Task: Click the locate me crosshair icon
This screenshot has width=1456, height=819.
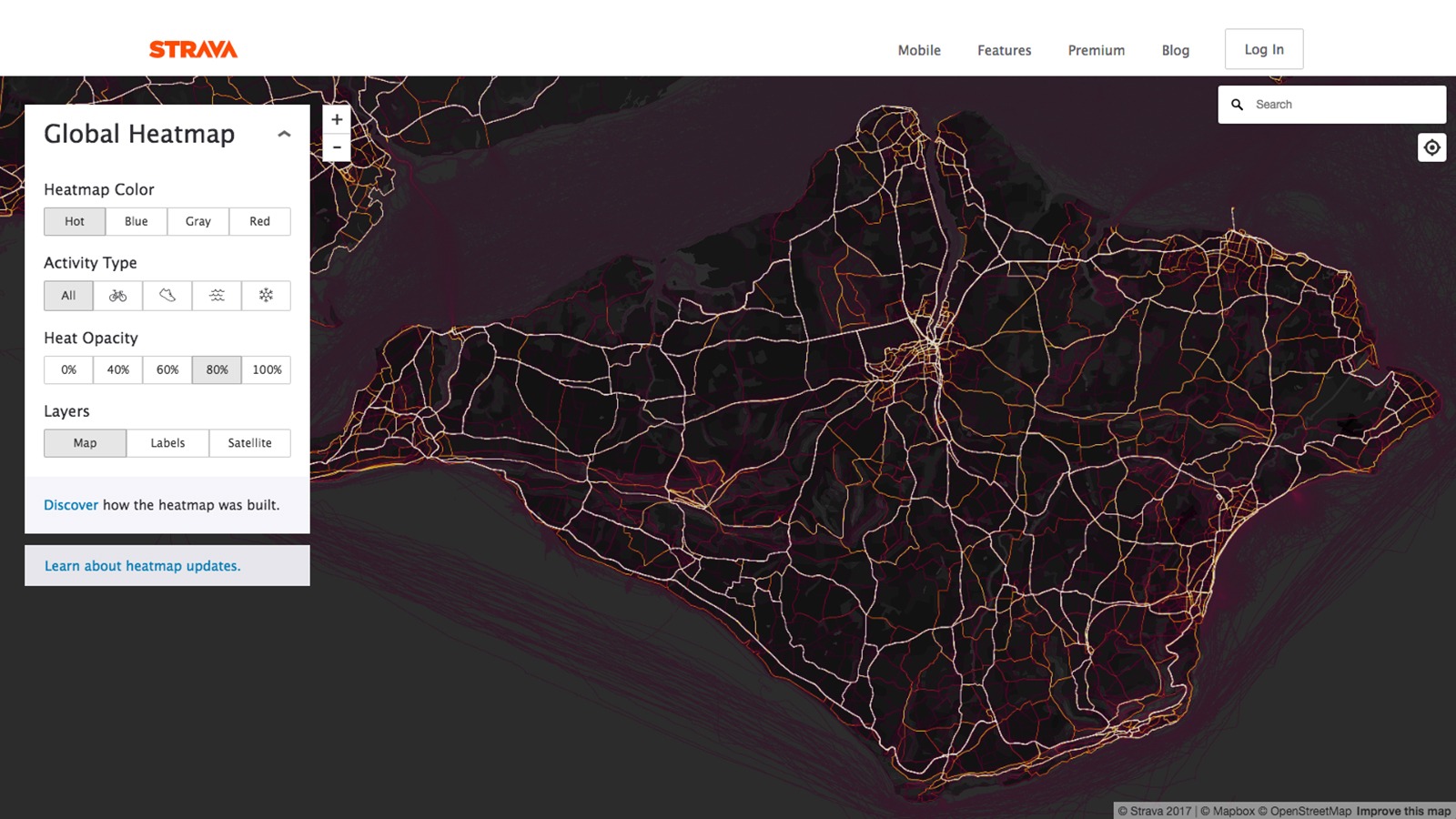Action: (x=1431, y=147)
